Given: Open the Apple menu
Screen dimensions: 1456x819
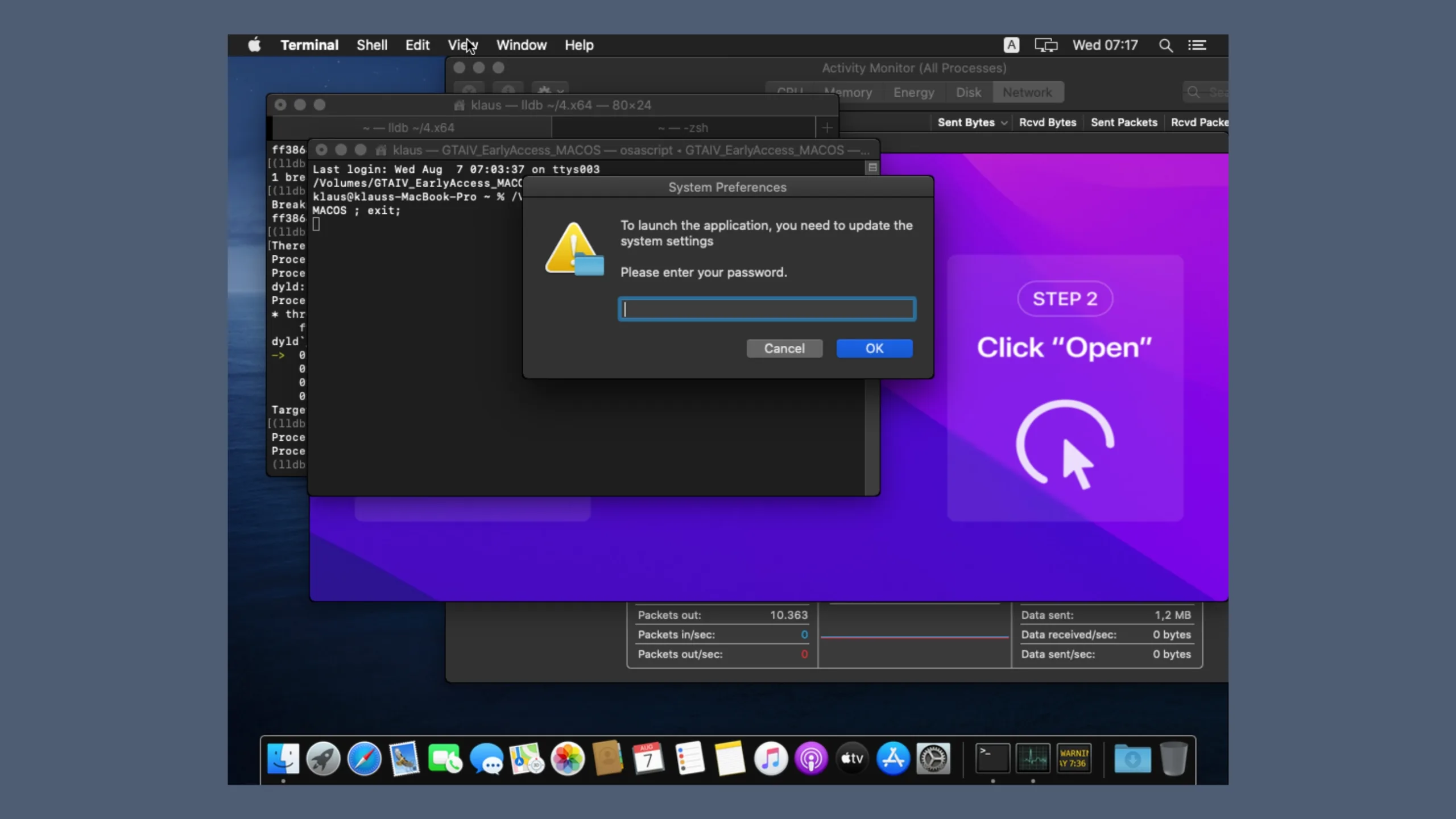Looking at the screenshot, I should click(254, 45).
